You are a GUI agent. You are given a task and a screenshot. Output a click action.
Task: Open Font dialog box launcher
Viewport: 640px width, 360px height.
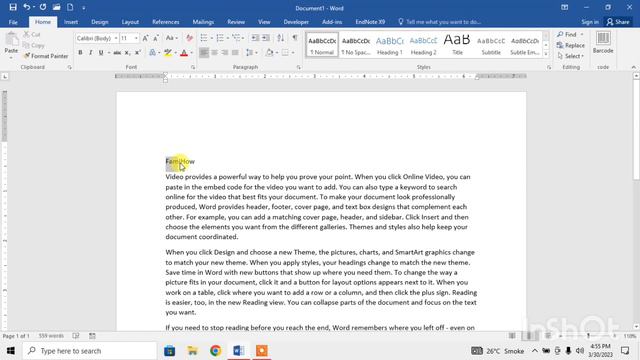click(193, 67)
